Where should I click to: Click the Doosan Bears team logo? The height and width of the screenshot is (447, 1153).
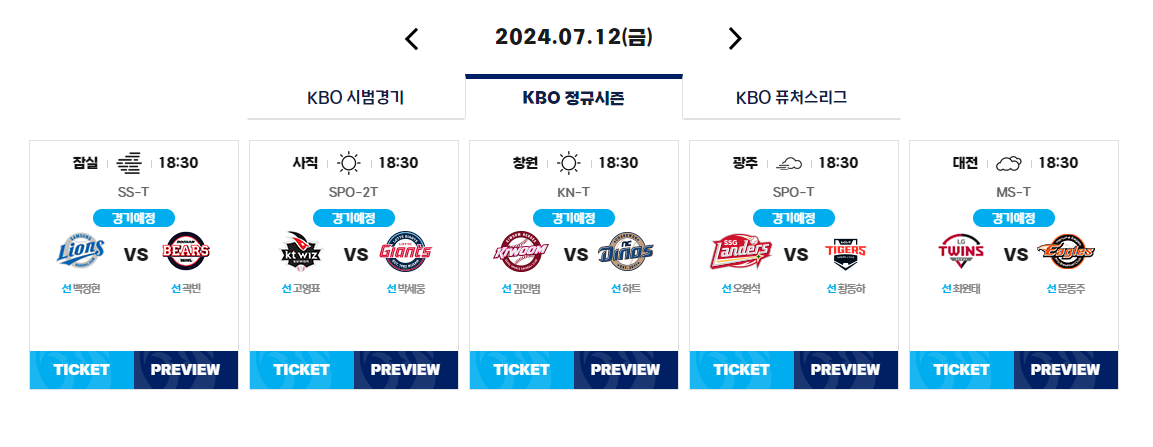[x=188, y=252]
